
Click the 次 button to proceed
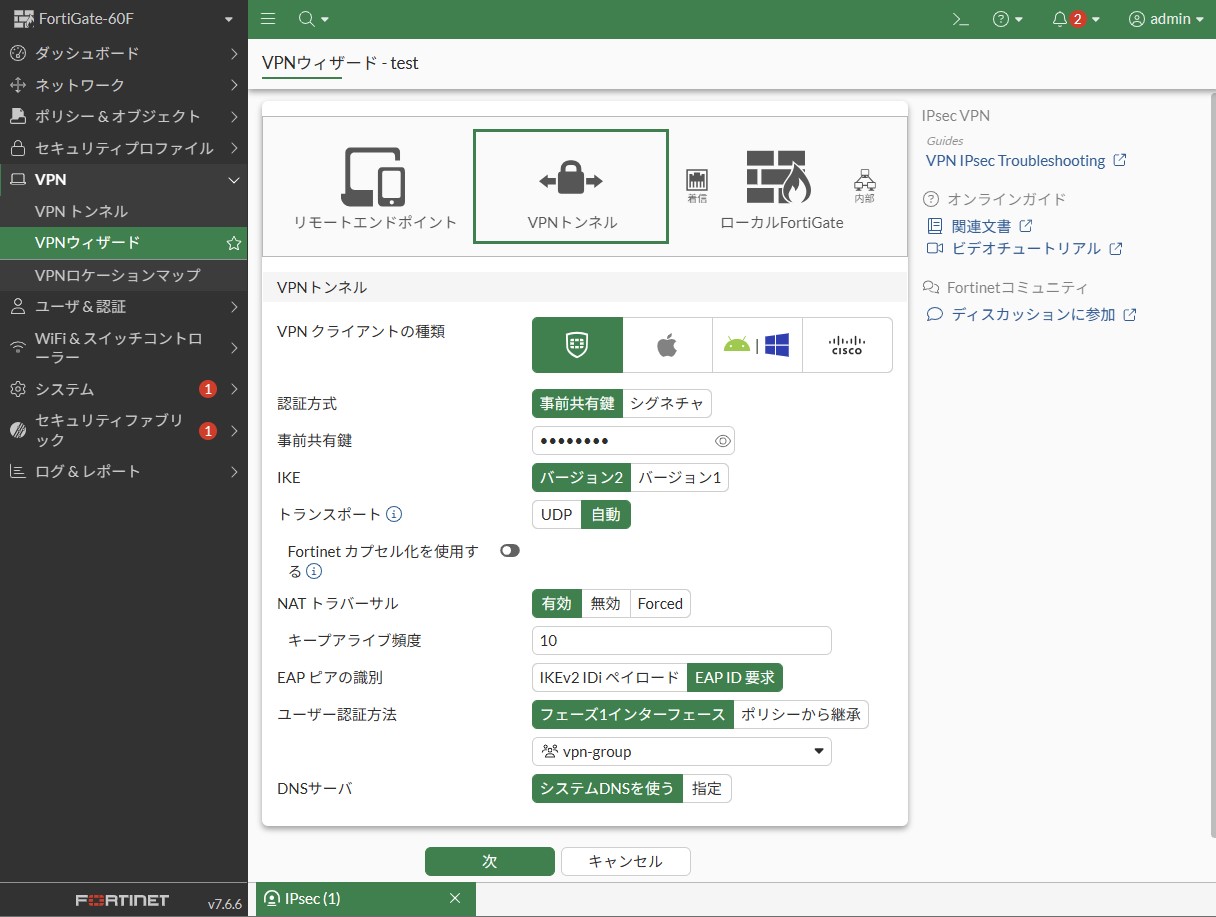pos(489,862)
